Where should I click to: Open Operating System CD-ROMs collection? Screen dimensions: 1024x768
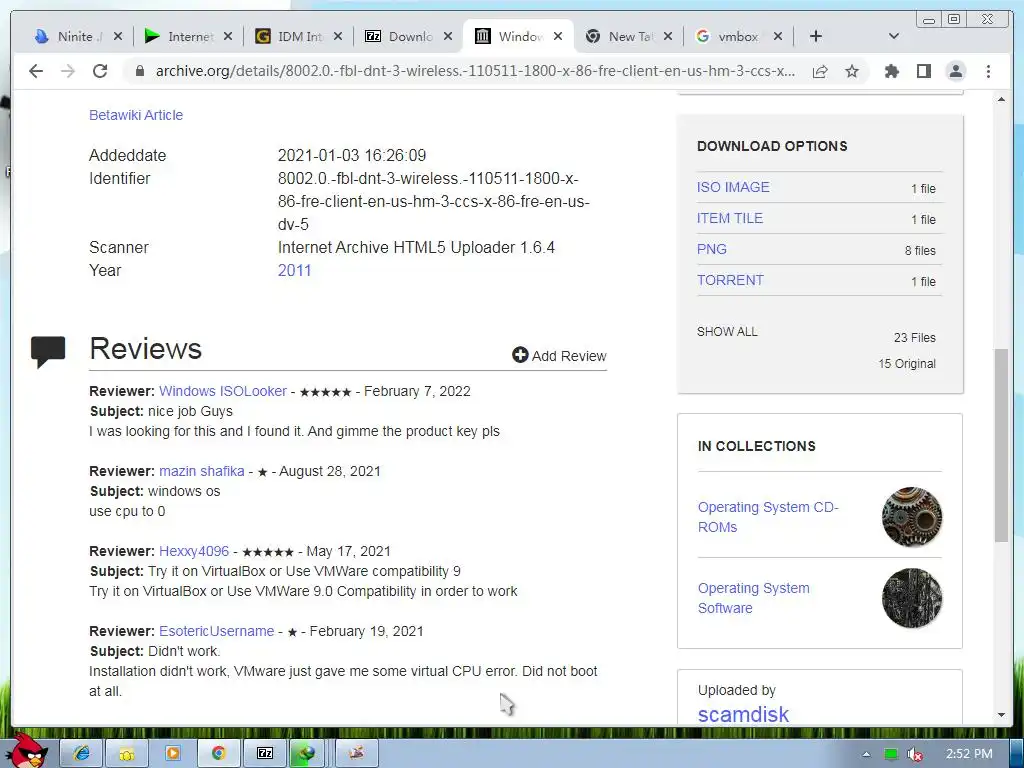point(768,517)
